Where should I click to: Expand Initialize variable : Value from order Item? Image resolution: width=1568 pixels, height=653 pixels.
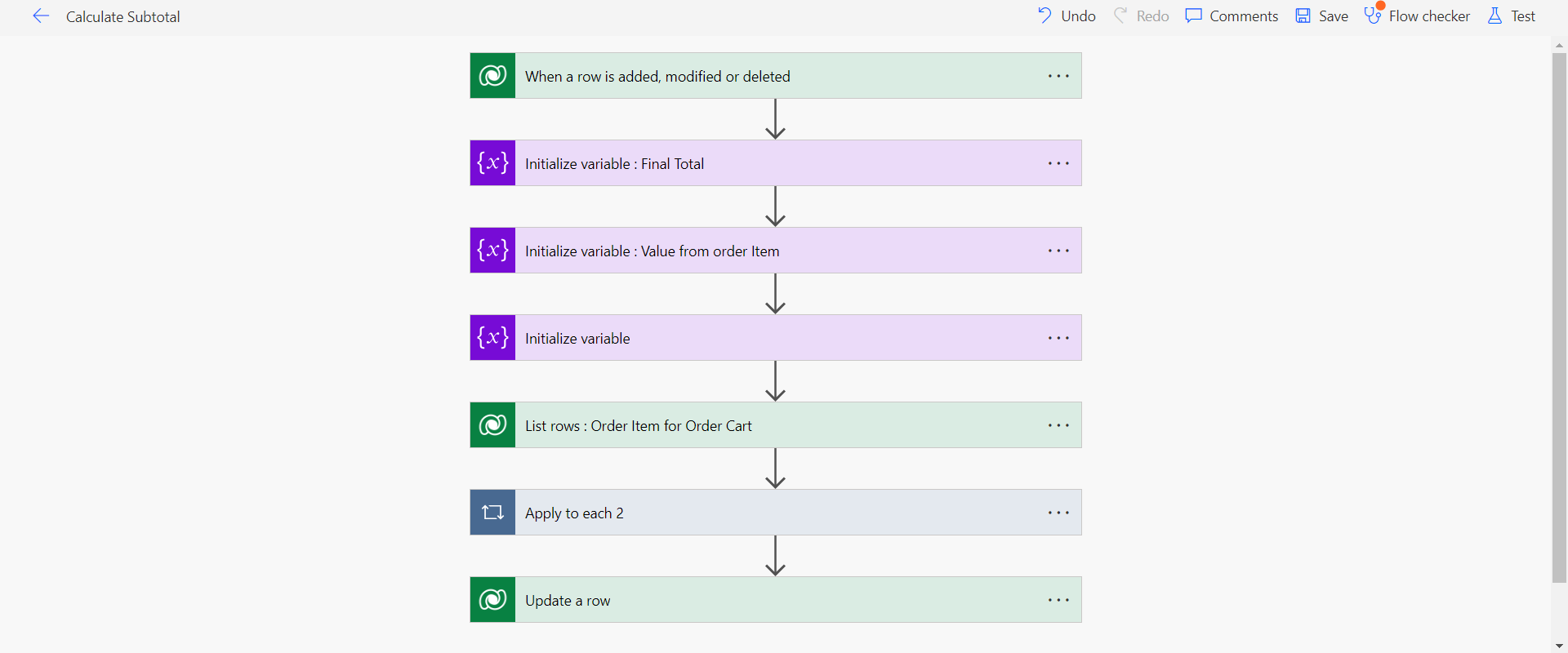click(652, 251)
